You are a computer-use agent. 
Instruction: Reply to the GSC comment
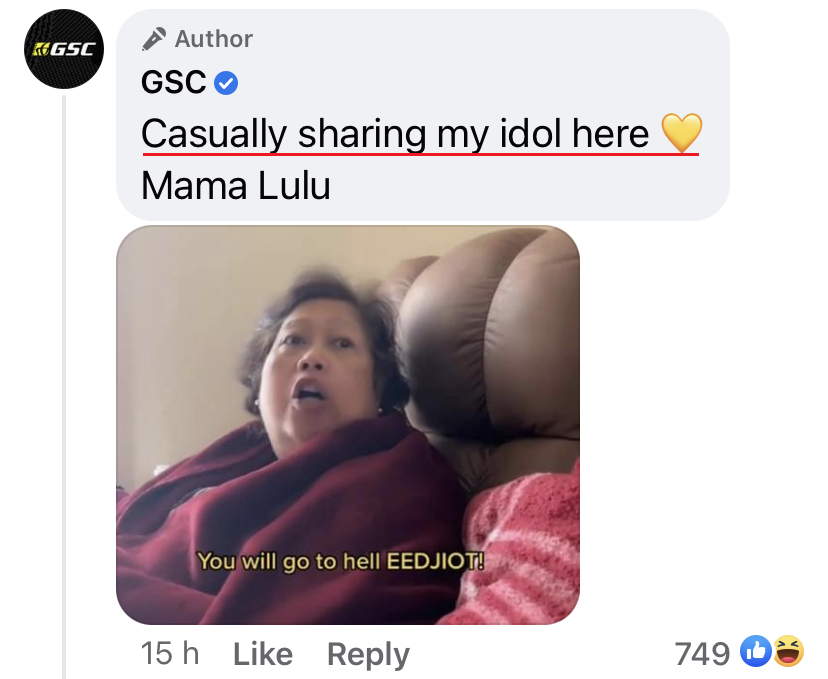[x=368, y=655]
